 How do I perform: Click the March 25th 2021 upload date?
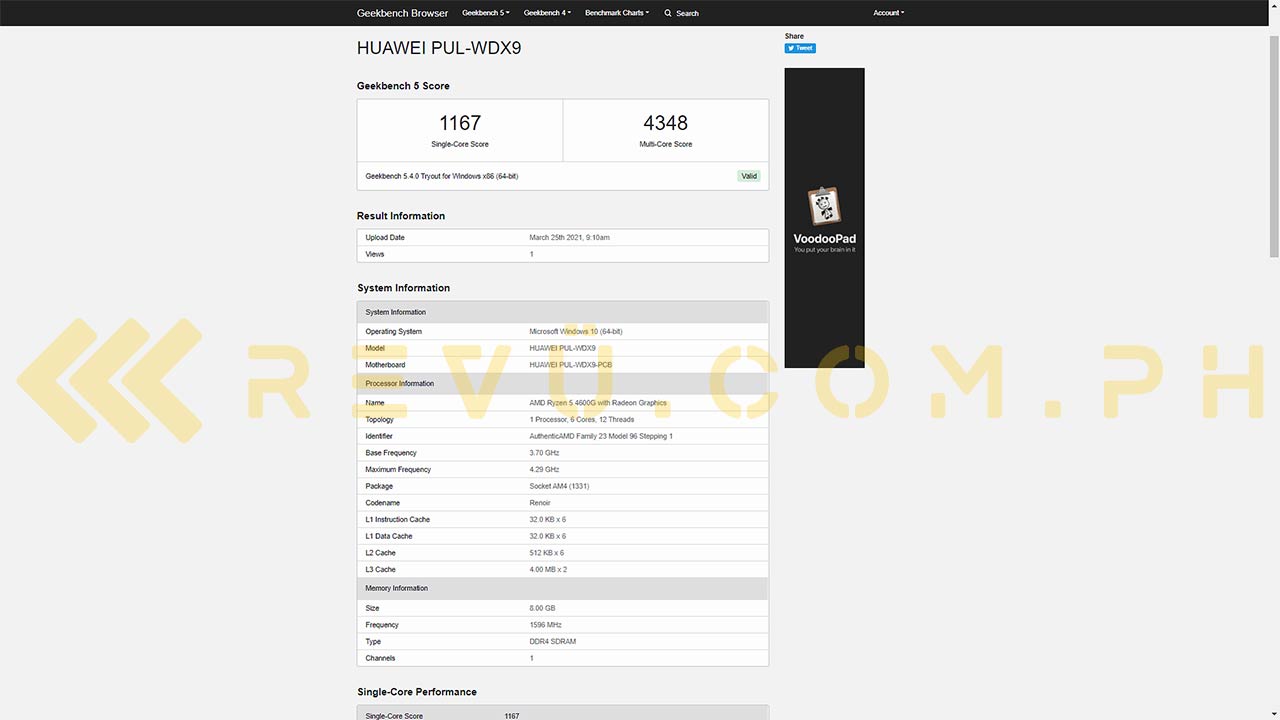(569, 238)
